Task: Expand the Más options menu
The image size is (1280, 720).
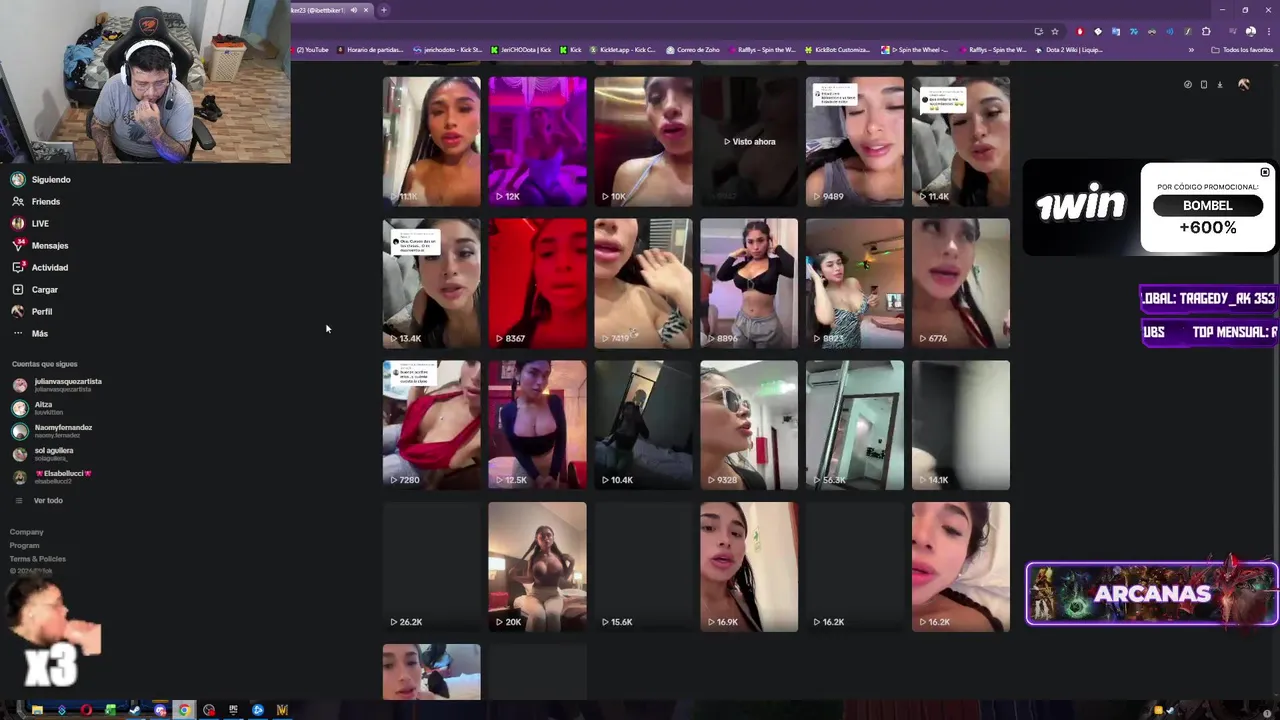Action: point(30,334)
